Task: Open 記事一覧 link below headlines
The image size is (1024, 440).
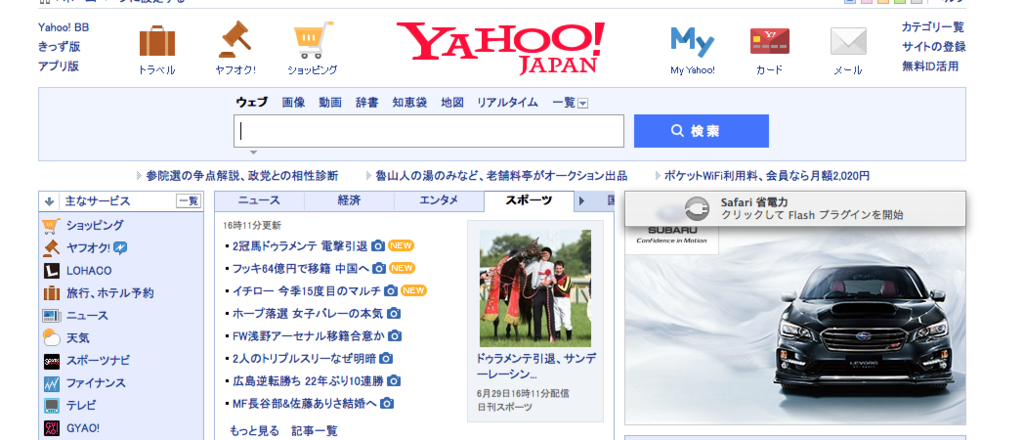Action: click(314, 431)
